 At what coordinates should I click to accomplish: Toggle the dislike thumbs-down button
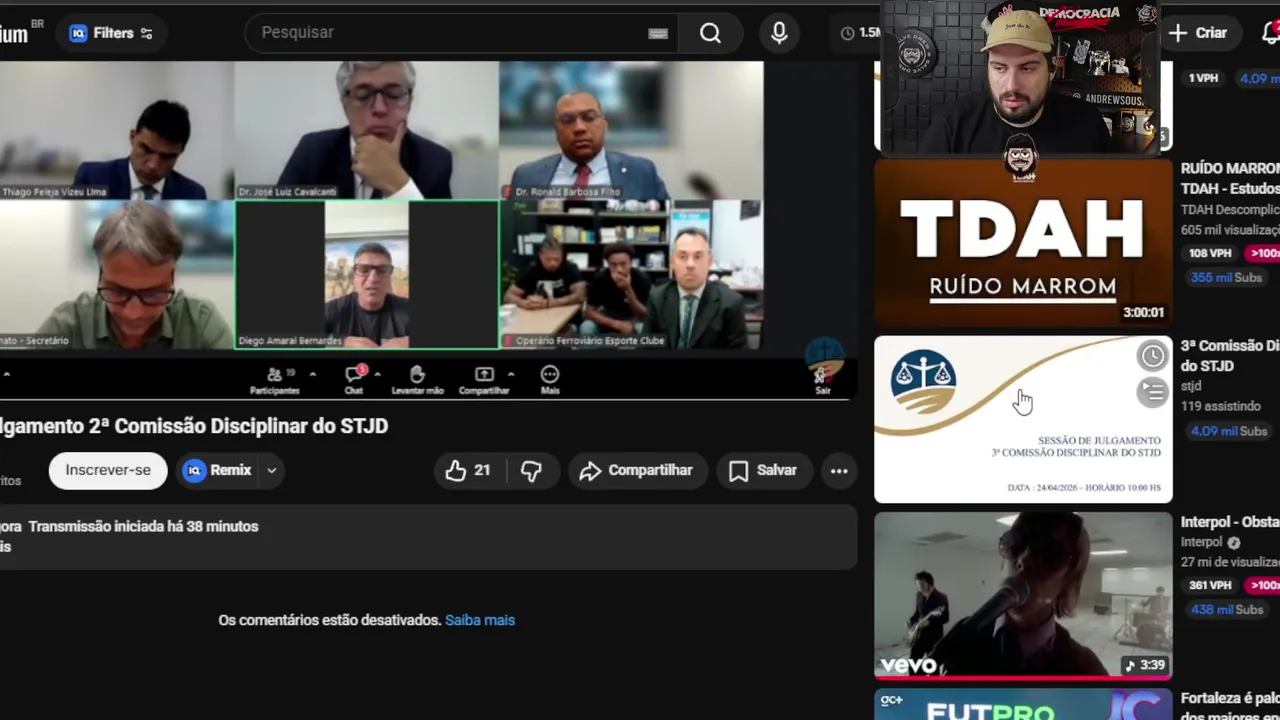(x=531, y=470)
